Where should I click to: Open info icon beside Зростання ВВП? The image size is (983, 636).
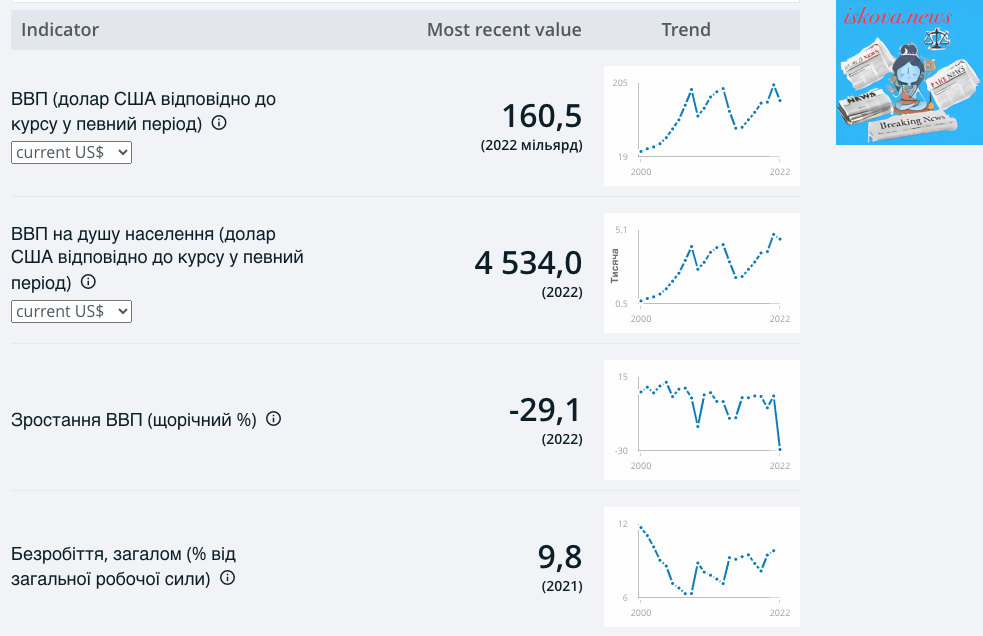tap(273, 418)
